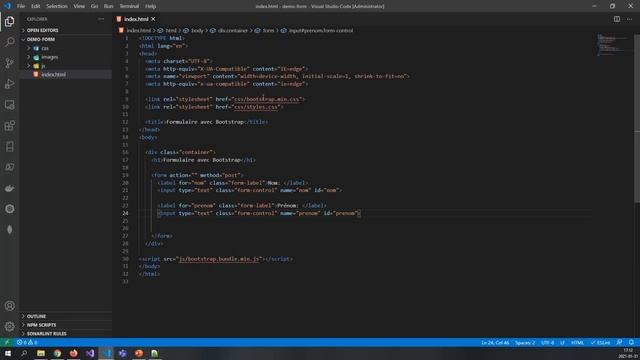Click the div.container breadcrumb item
Viewport: 640px width, 360px height.
233,30
